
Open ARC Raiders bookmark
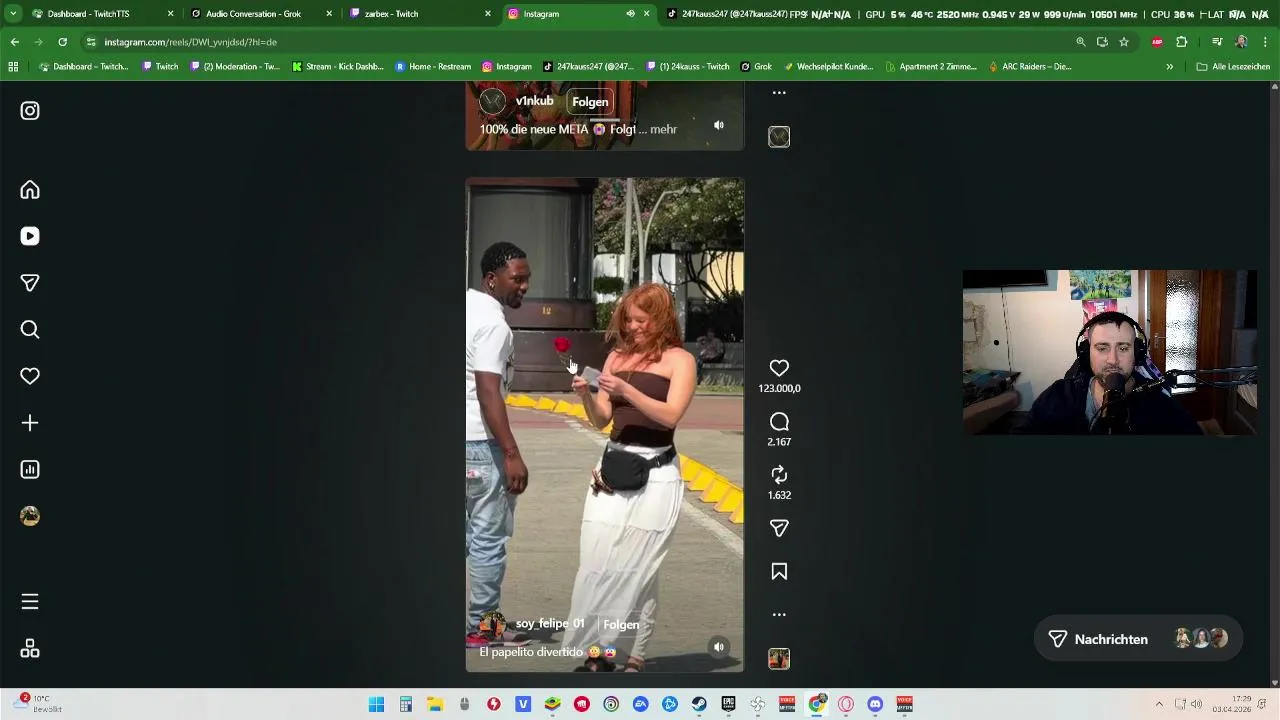tap(1030, 67)
